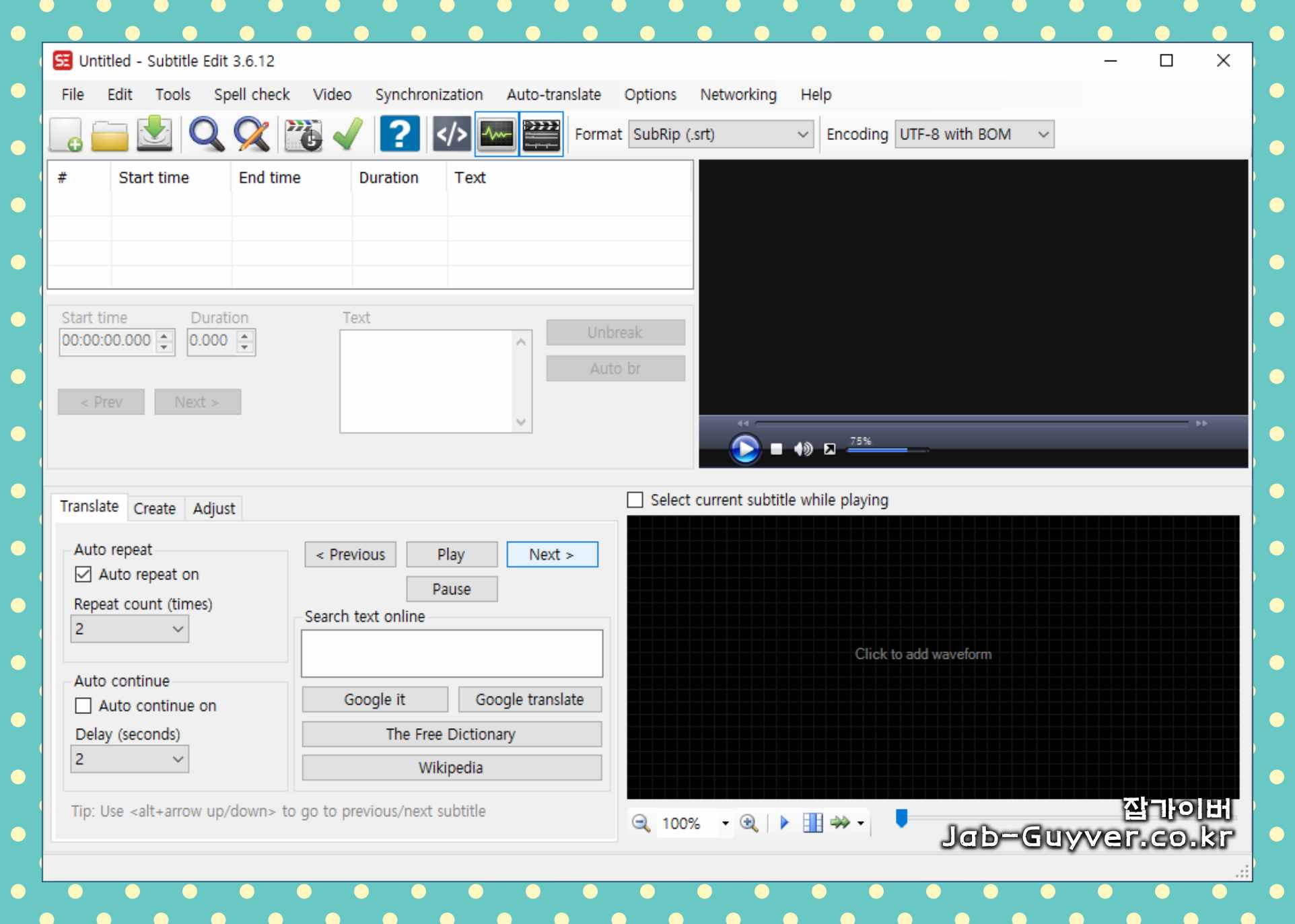Viewport: 1295px width, 924px height.
Task: Click the Save subtitle download icon
Action: [x=154, y=133]
